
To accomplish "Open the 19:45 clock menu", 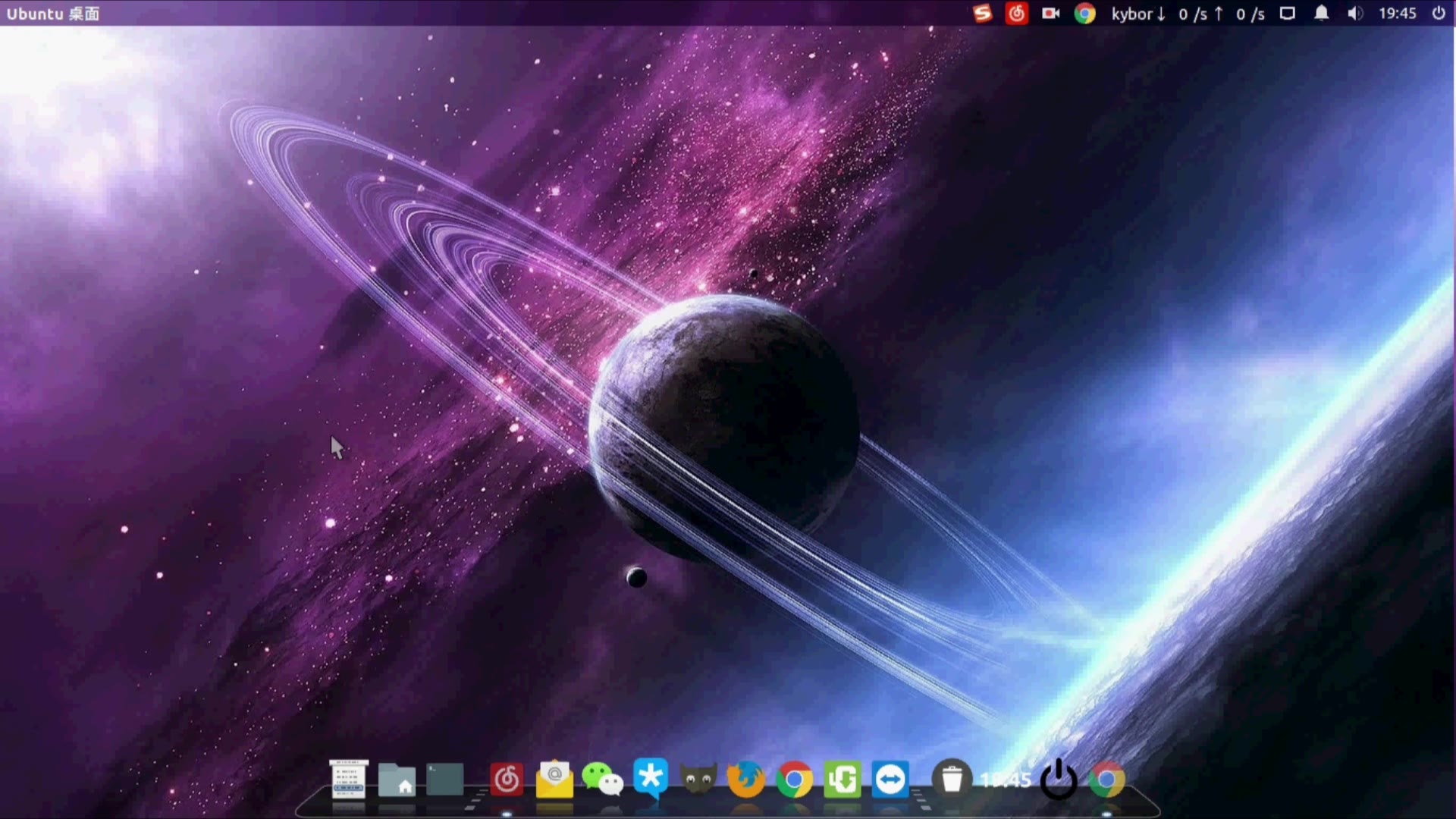I will [1397, 14].
